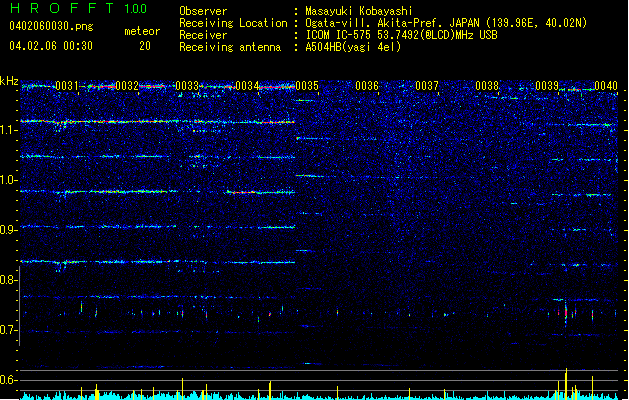Click the 0031 time marker

(67, 86)
